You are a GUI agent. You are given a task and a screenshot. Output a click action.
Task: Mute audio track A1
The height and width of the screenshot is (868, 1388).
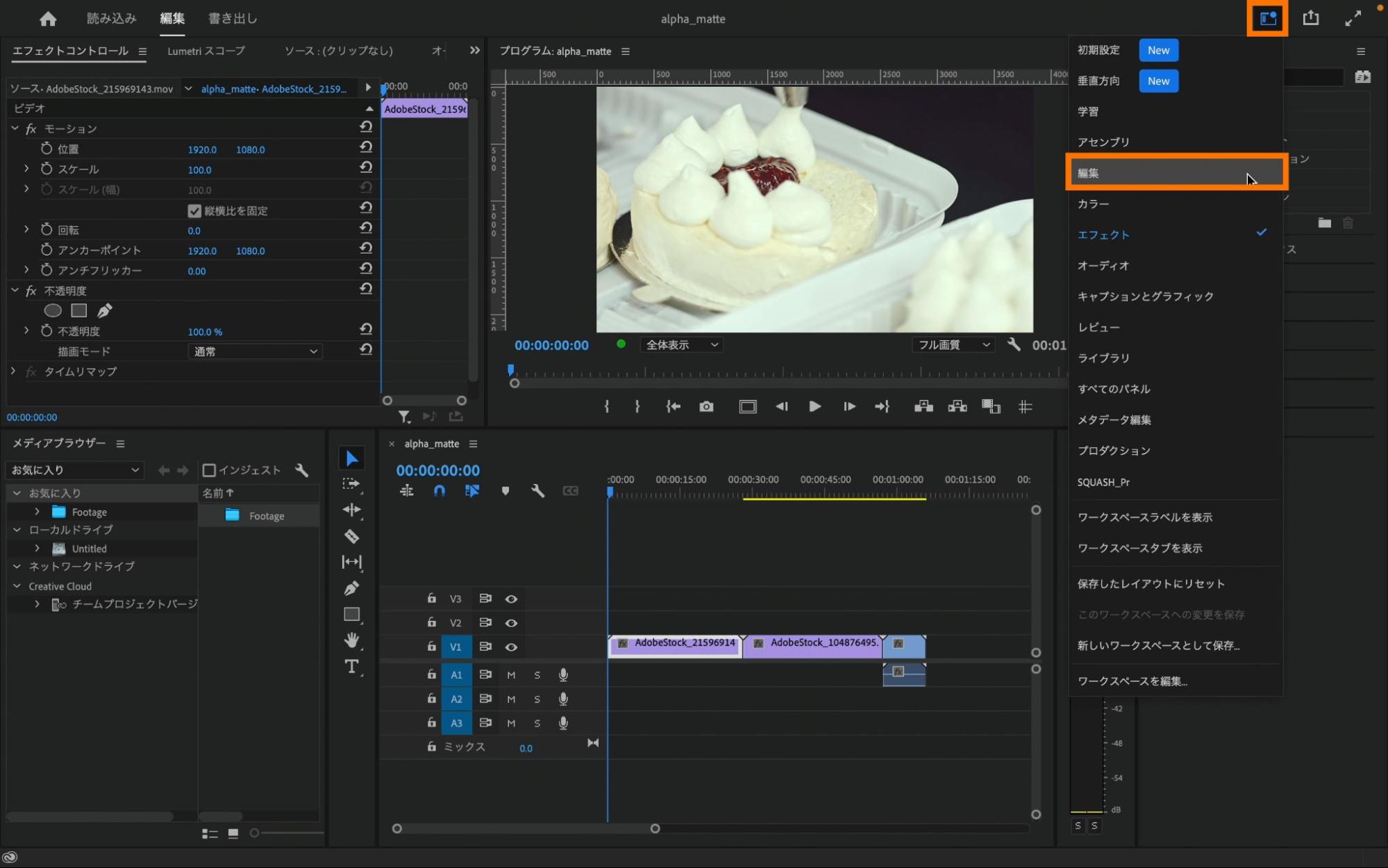click(511, 675)
